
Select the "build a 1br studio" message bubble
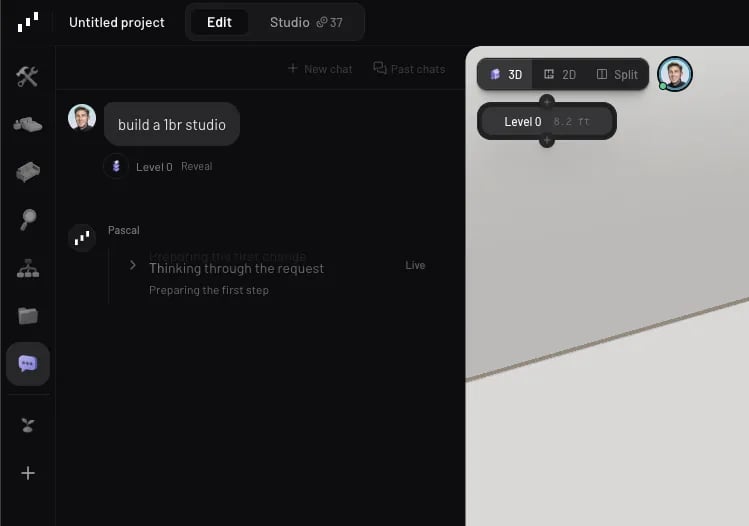point(171,124)
